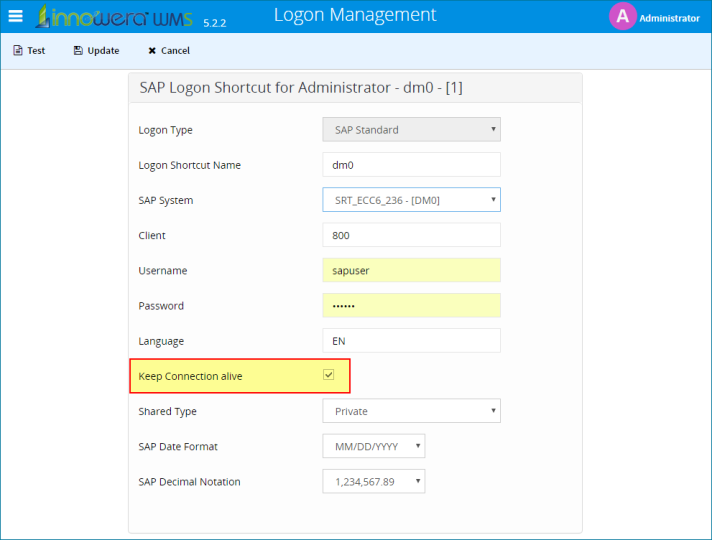
Task: Click the SAP Date Format label
Action: click(178, 446)
